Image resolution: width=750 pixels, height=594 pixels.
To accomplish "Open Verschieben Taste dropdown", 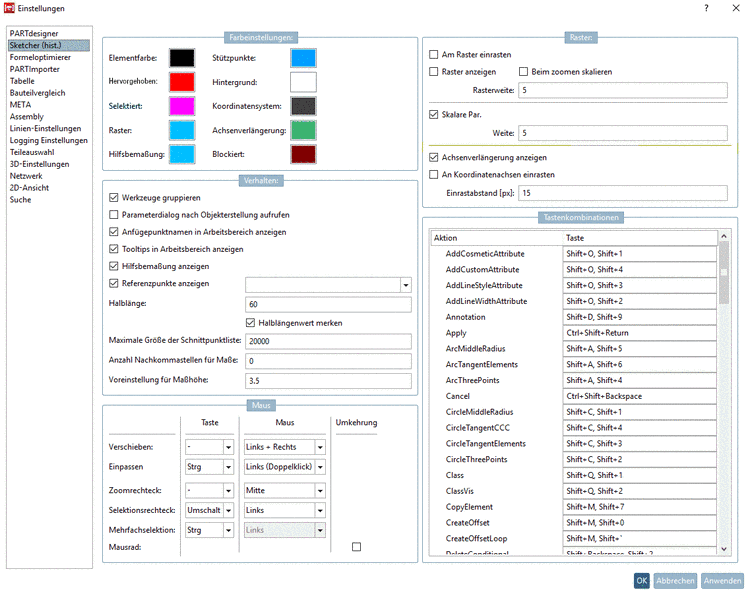I will 228,447.
